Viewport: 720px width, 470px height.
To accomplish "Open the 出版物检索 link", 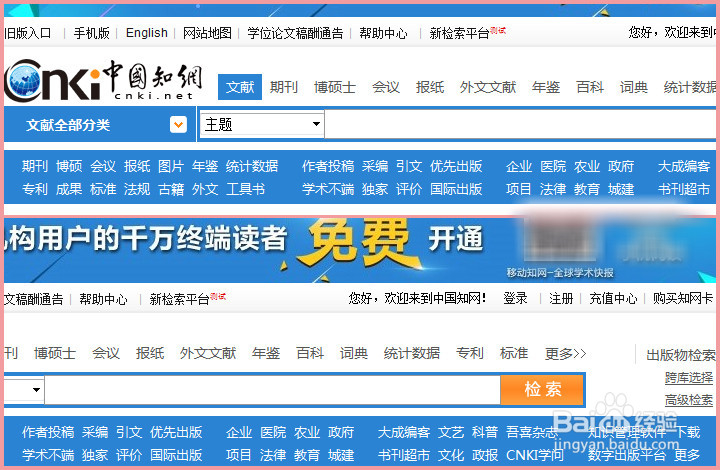I will [681, 355].
